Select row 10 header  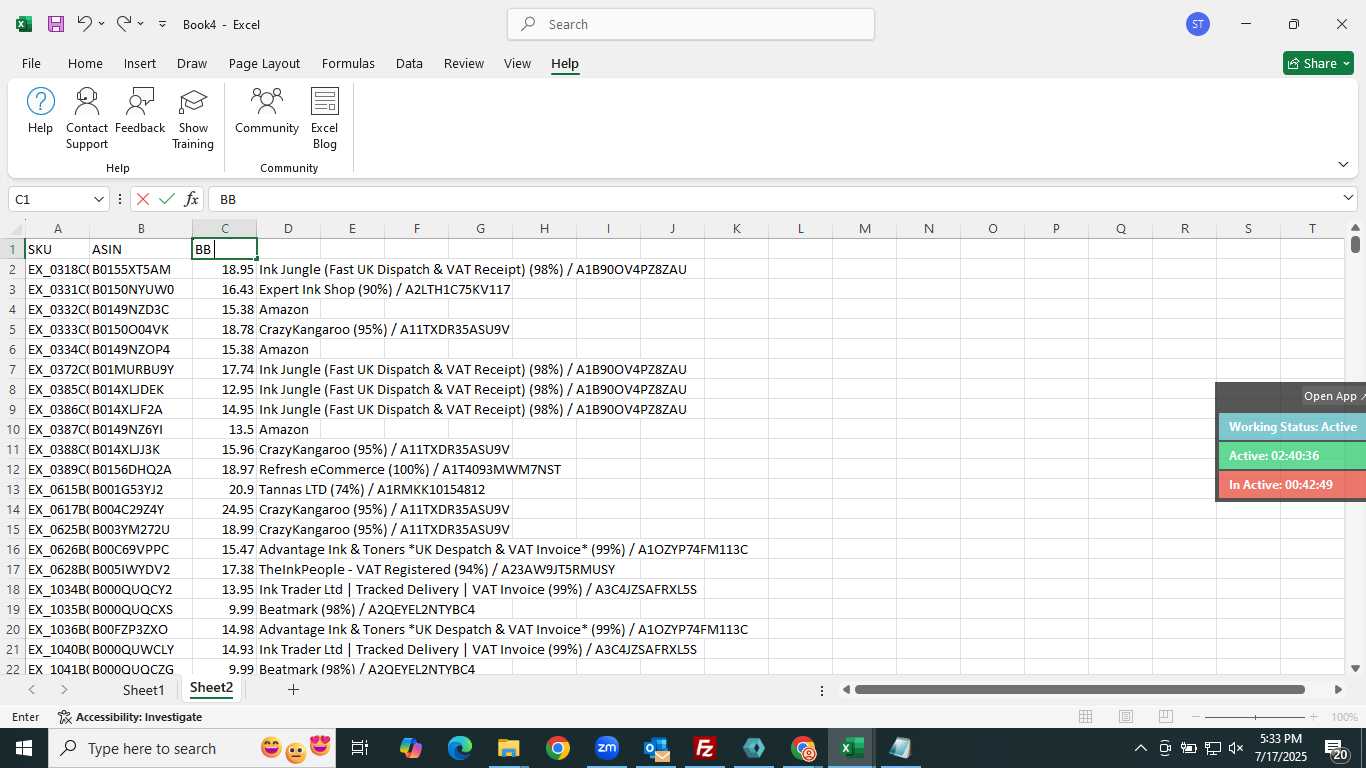[x=13, y=429]
